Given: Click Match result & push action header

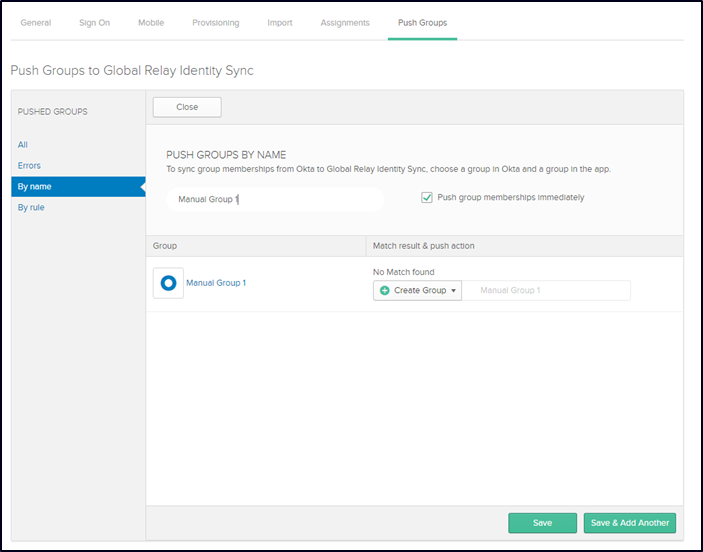Looking at the screenshot, I should click(424, 246).
